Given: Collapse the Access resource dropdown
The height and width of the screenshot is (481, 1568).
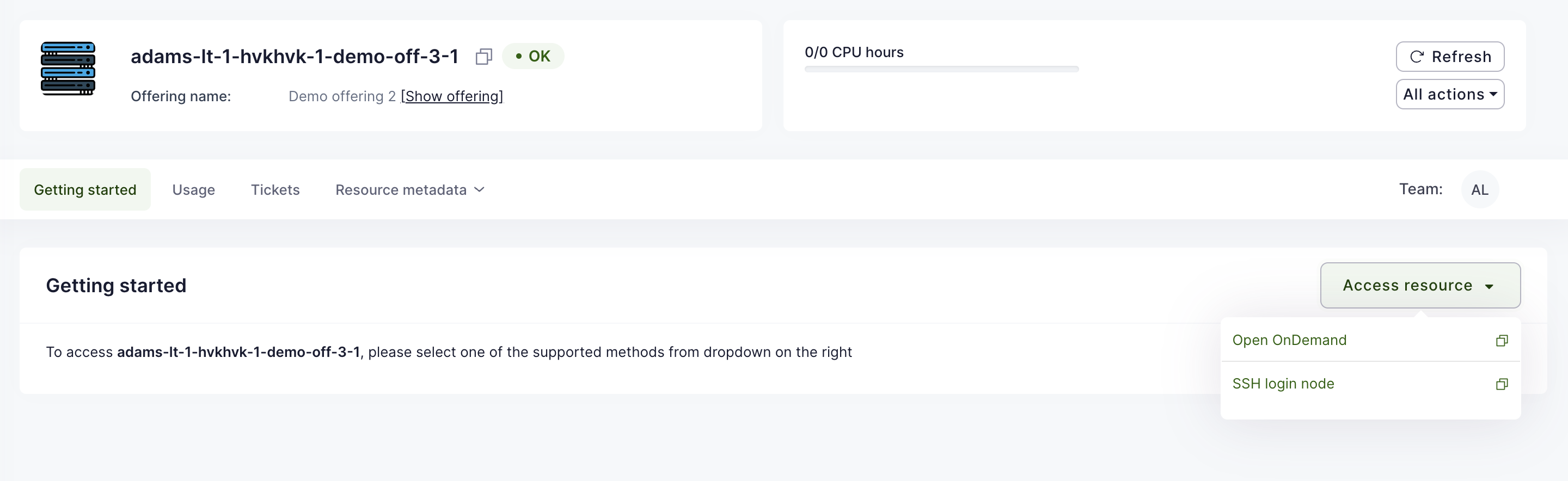Looking at the screenshot, I should (x=1419, y=285).
